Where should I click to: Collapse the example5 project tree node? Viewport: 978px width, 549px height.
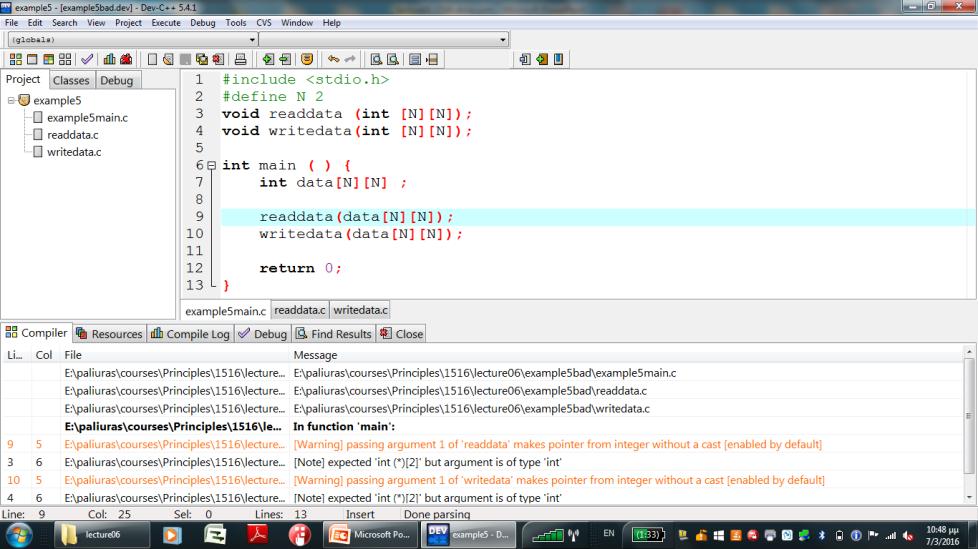11,100
